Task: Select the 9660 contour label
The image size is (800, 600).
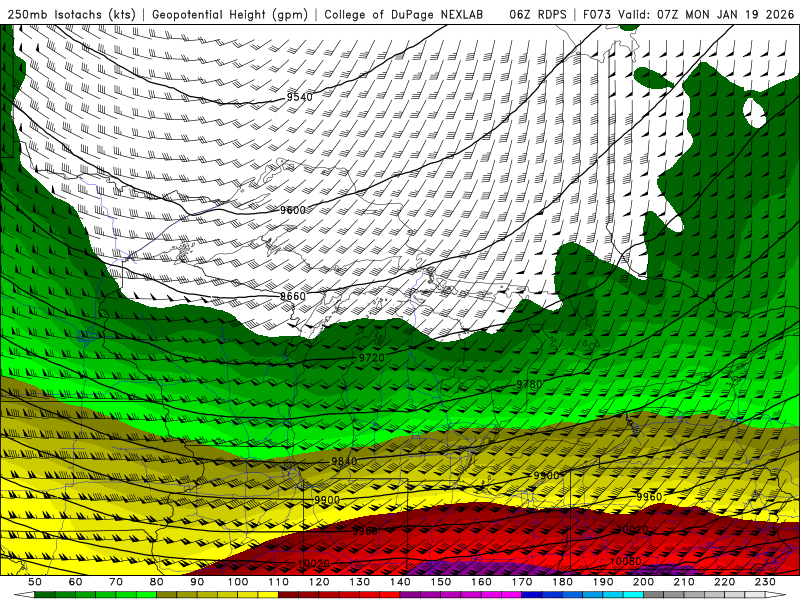Action: click(x=293, y=296)
